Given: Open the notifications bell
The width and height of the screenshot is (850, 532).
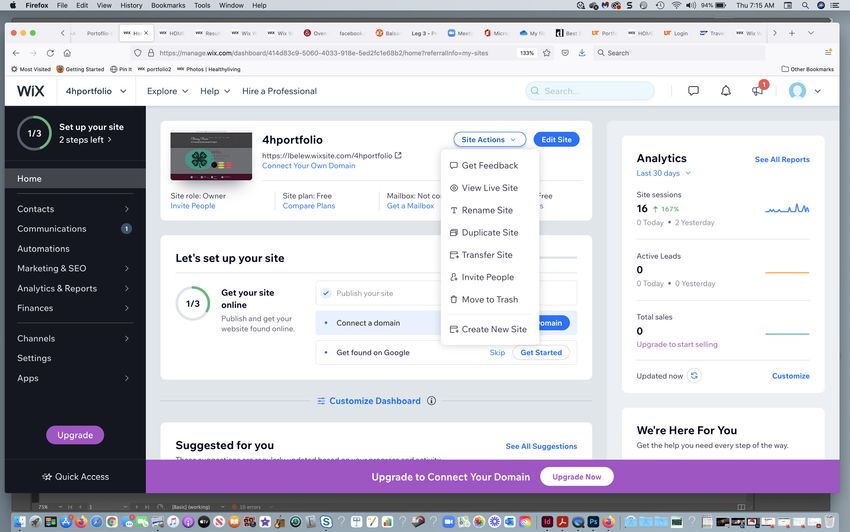Looking at the screenshot, I should pos(725,91).
